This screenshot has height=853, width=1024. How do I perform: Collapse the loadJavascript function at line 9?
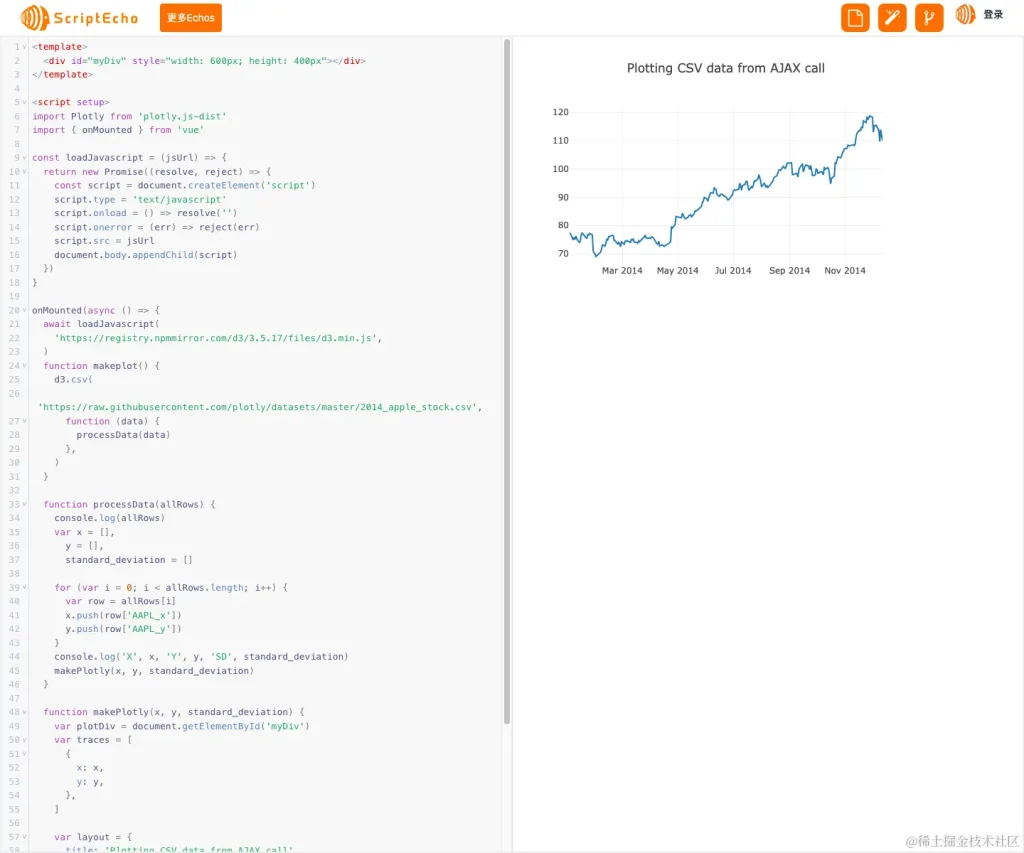[22, 157]
